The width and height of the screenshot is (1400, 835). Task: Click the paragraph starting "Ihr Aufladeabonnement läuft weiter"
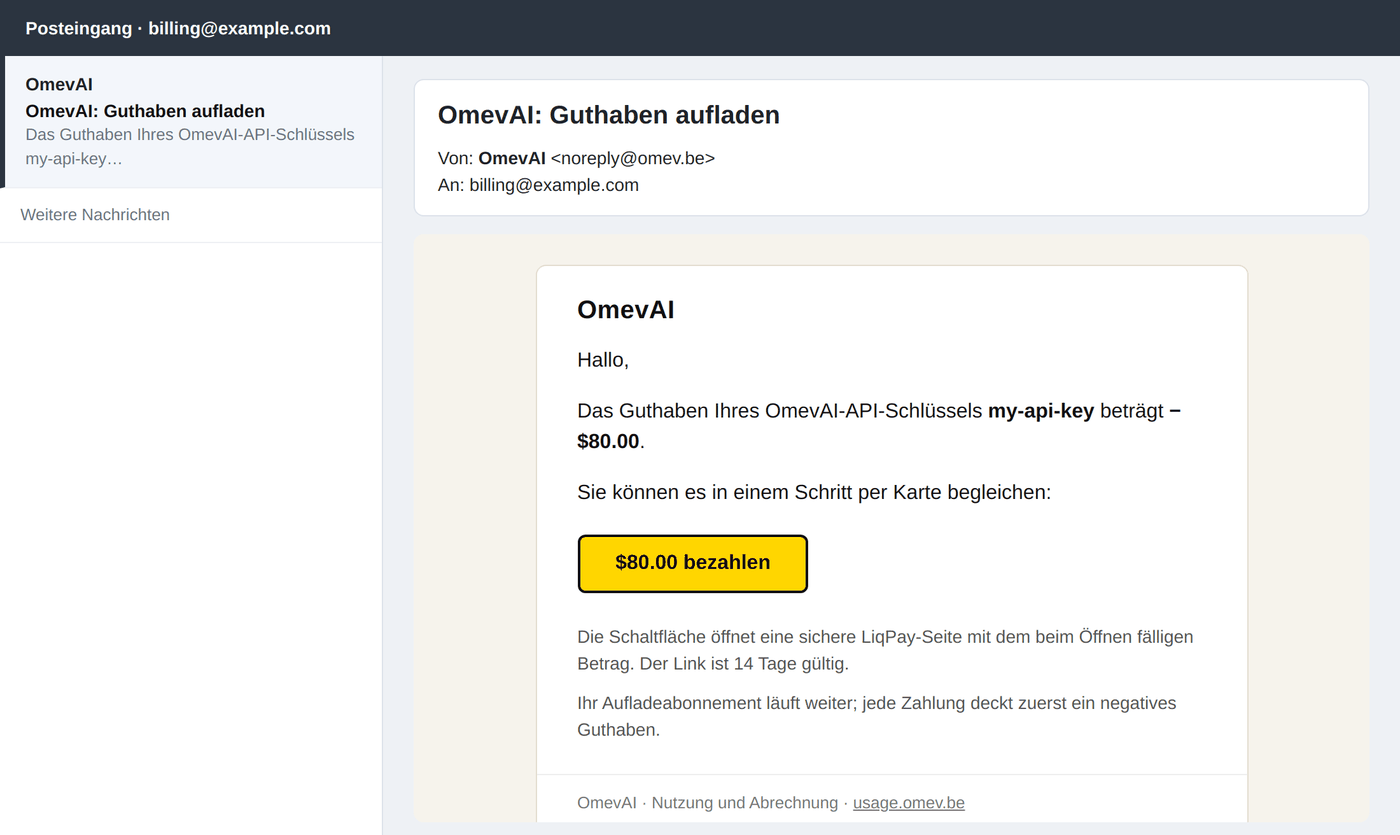(x=877, y=716)
